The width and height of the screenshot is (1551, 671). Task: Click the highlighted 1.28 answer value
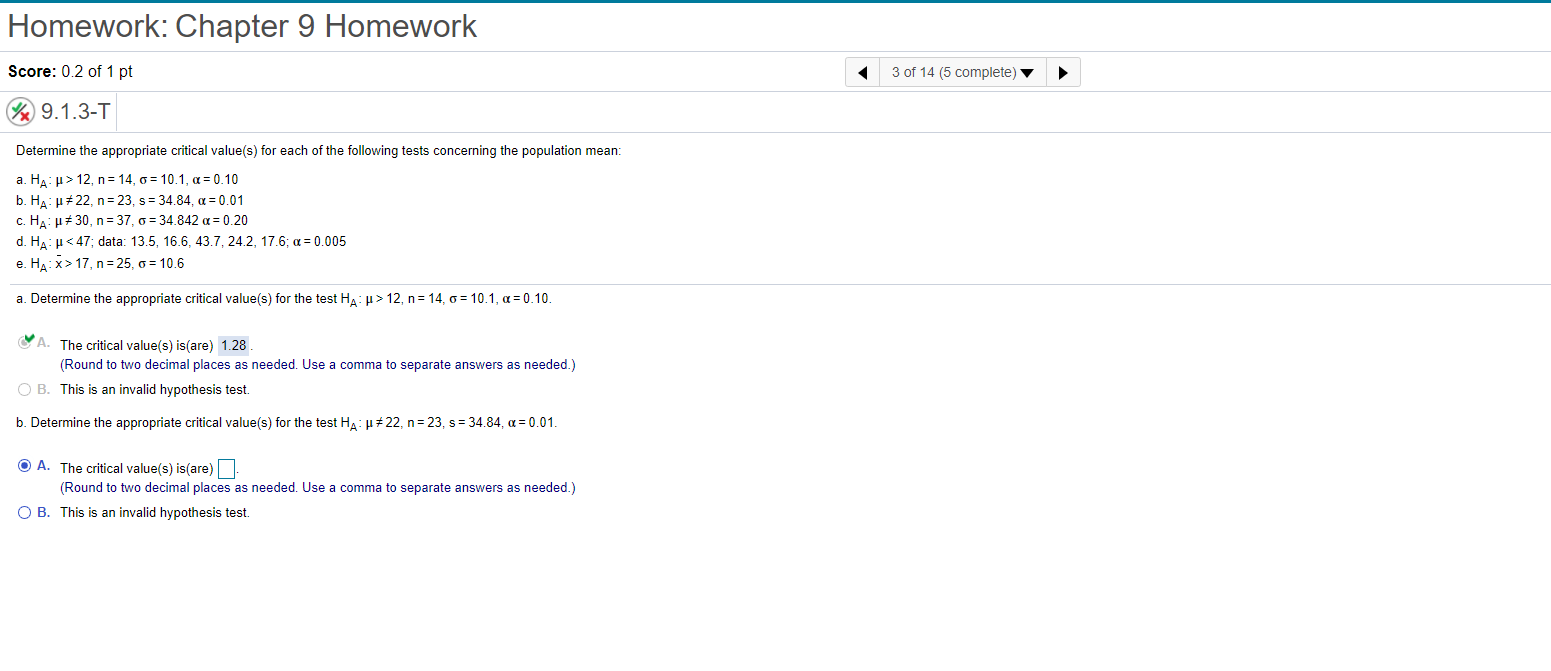coord(233,345)
